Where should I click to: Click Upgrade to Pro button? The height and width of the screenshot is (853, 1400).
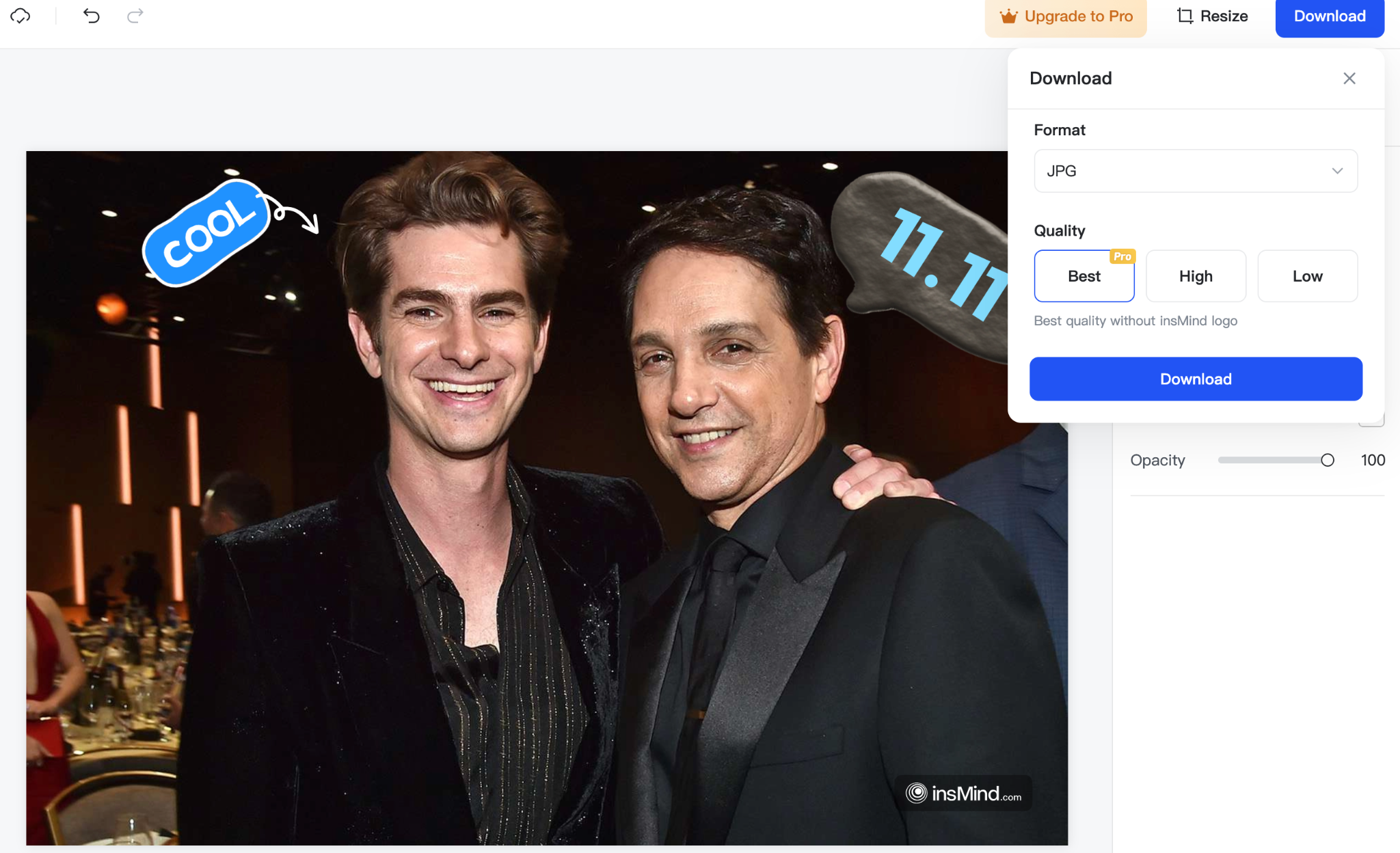click(1065, 15)
